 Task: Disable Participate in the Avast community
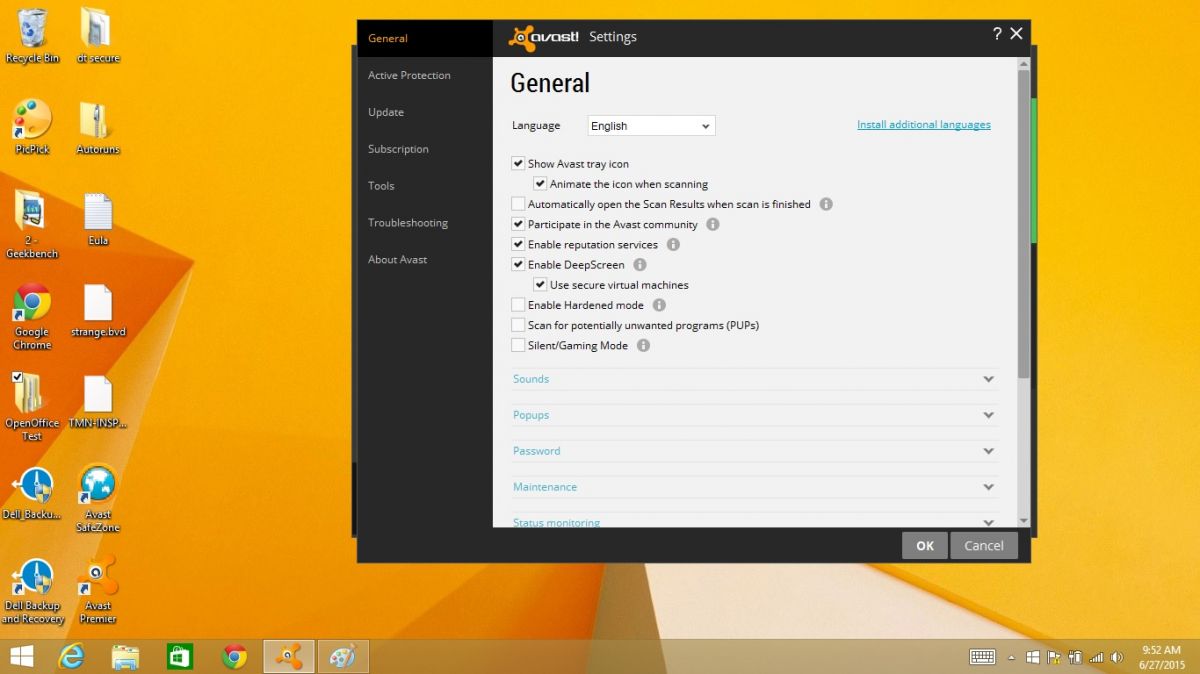[x=518, y=224]
